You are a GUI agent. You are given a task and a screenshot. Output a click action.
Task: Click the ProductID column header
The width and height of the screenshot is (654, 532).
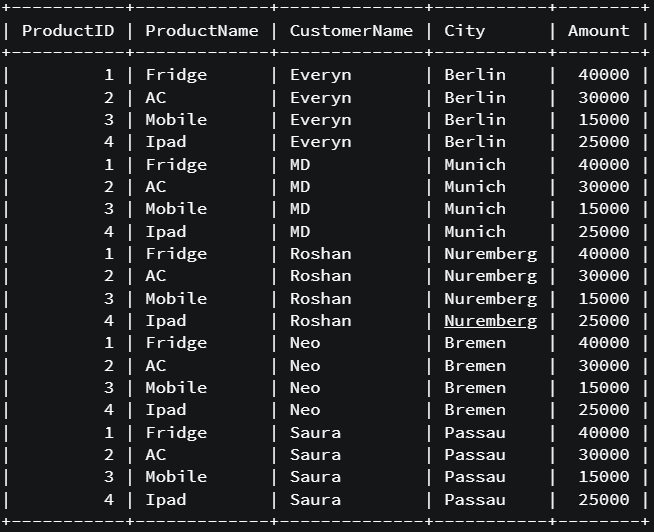pos(68,30)
